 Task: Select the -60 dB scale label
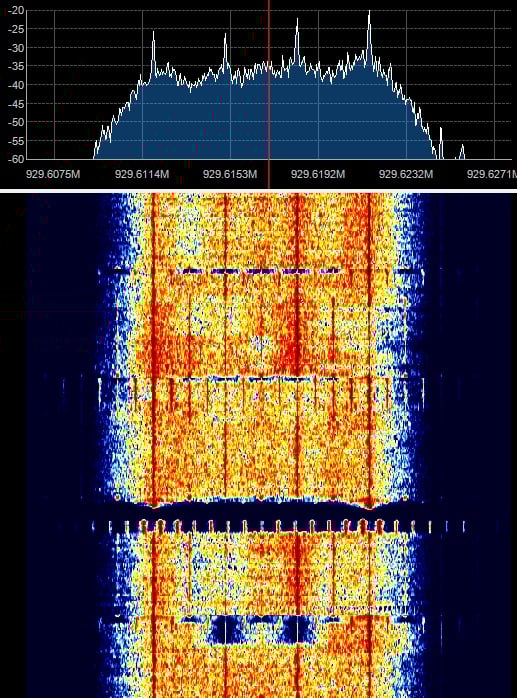[16, 158]
